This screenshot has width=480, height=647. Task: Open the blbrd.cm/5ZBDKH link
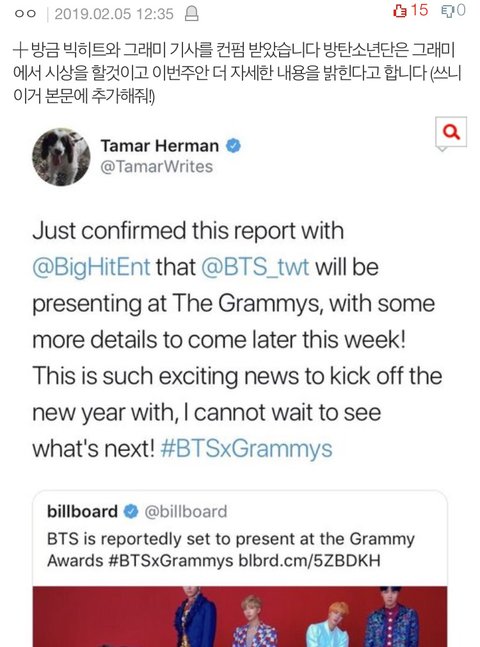(310, 561)
